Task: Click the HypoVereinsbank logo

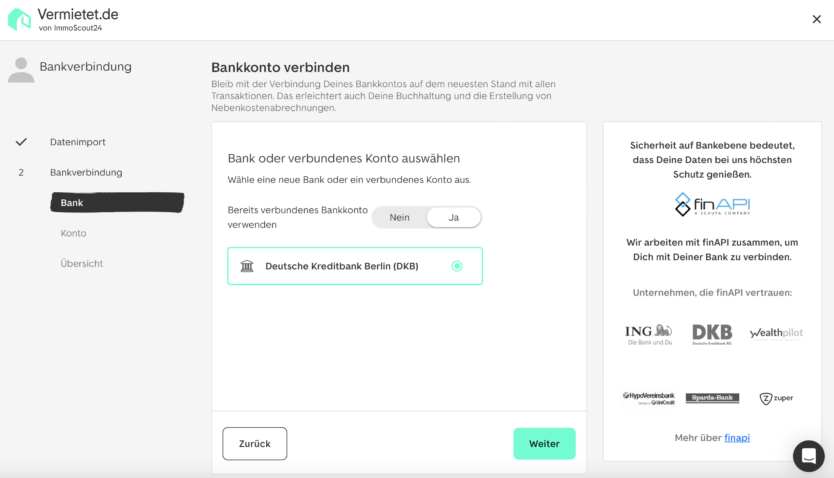Action: [648, 398]
